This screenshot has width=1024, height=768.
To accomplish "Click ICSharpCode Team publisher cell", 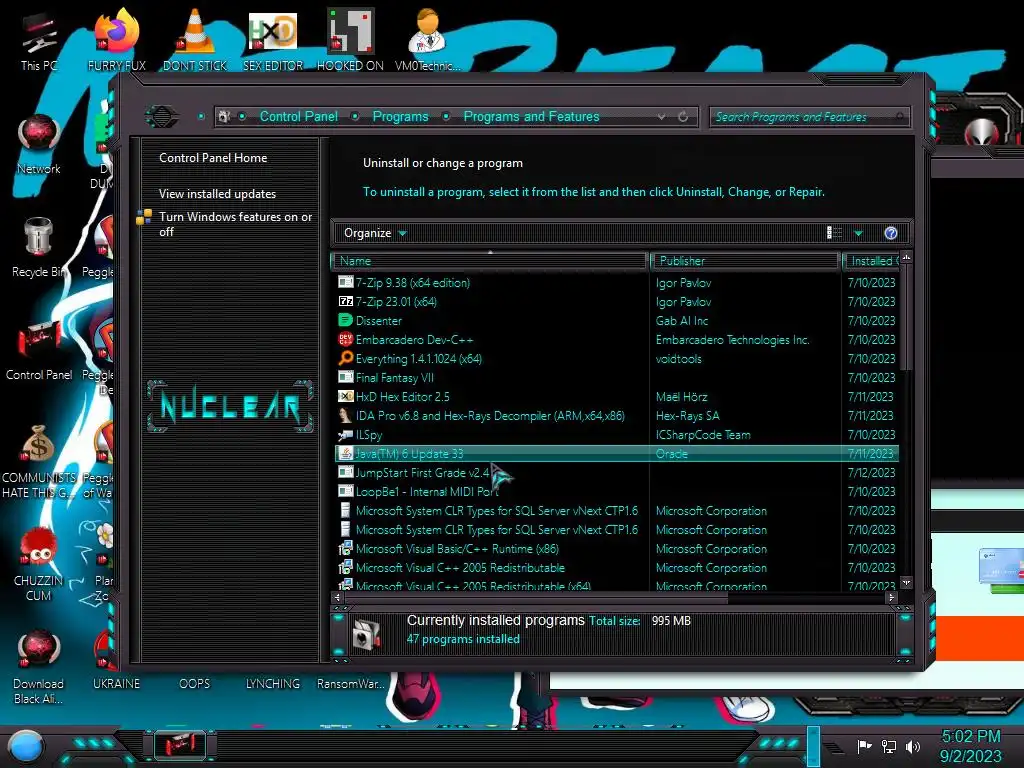I will [x=703, y=435].
